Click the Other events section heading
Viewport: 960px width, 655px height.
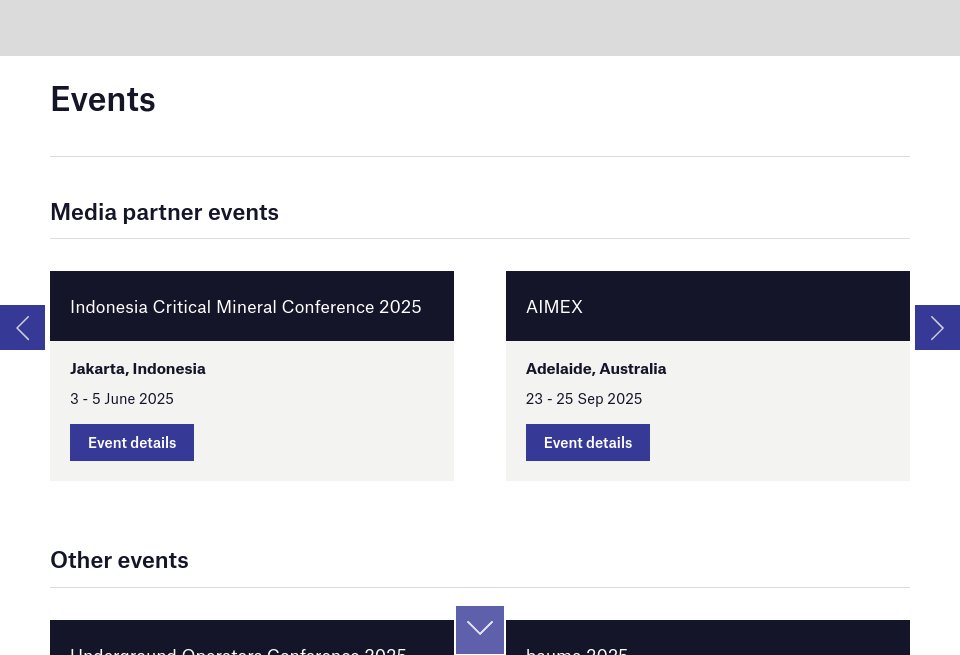tap(119, 560)
